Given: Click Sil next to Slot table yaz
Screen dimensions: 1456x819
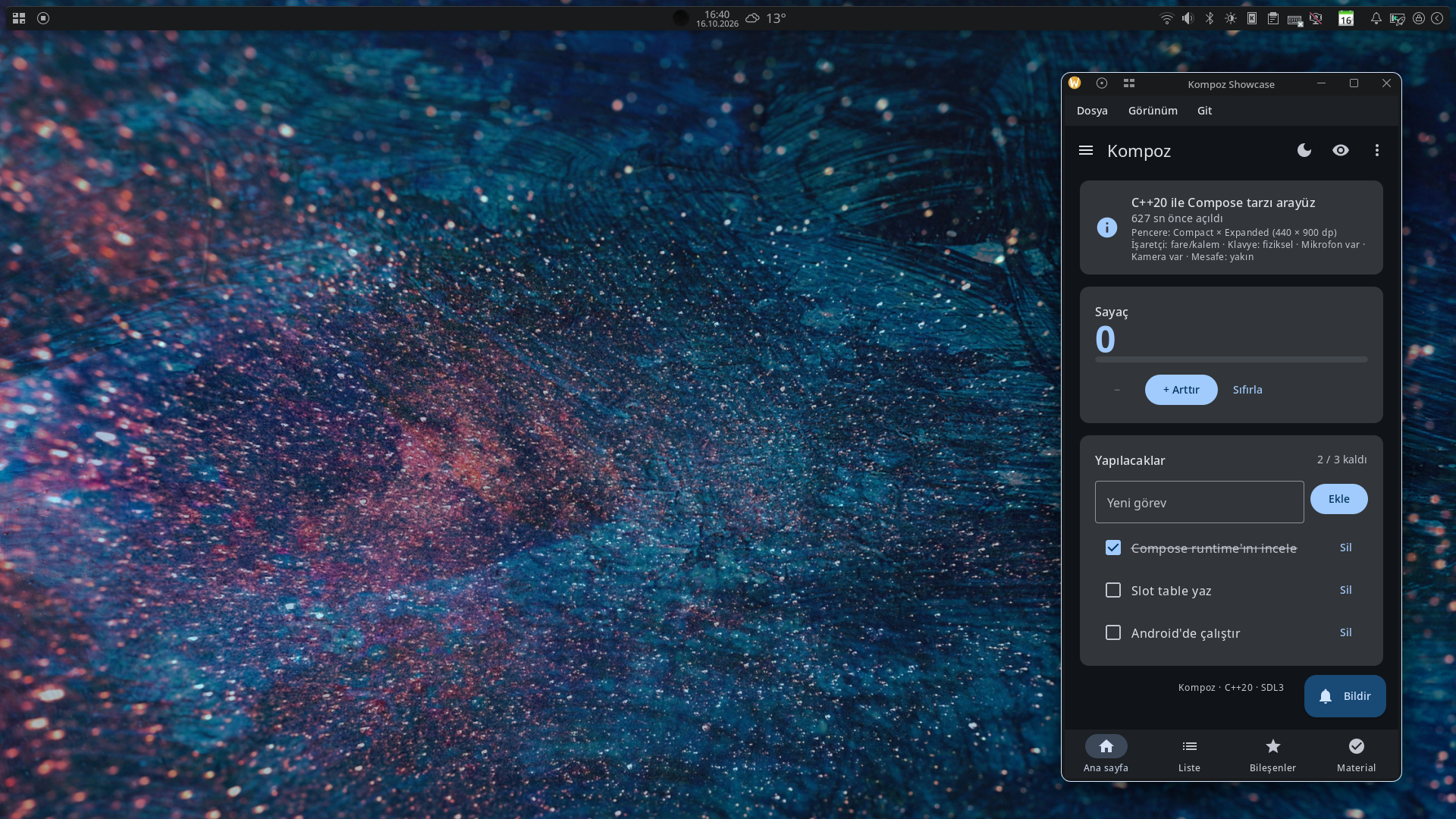Looking at the screenshot, I should click(1346, 590).
